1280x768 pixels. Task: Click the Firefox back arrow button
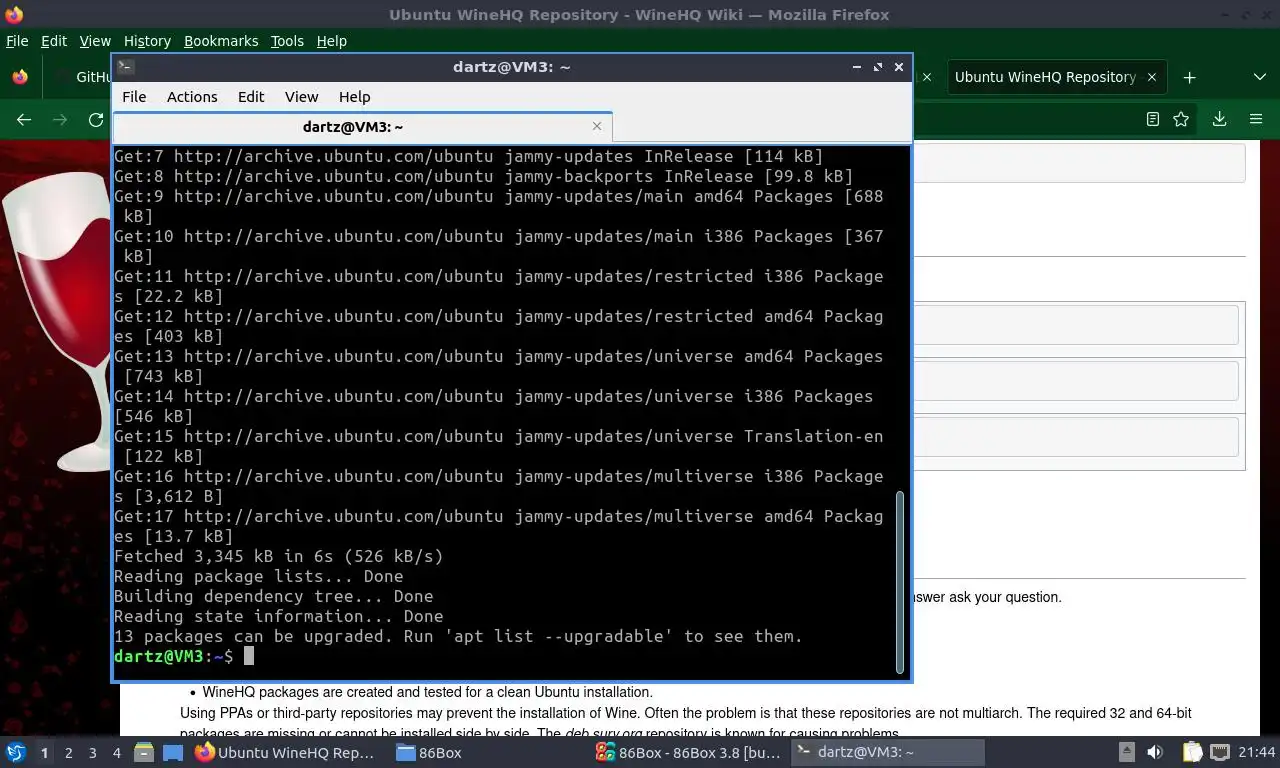click(24, 119)
